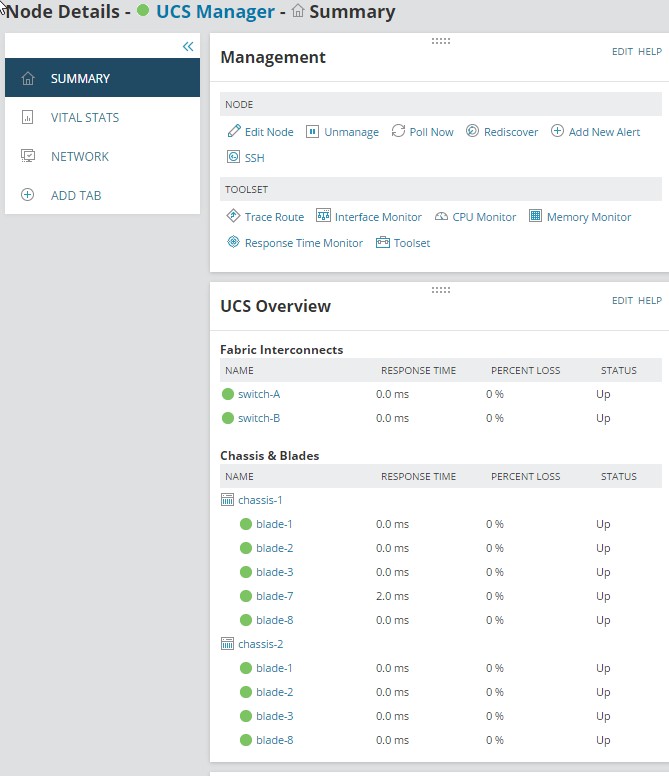Click EDIT on UCS Overview panel

622,300
